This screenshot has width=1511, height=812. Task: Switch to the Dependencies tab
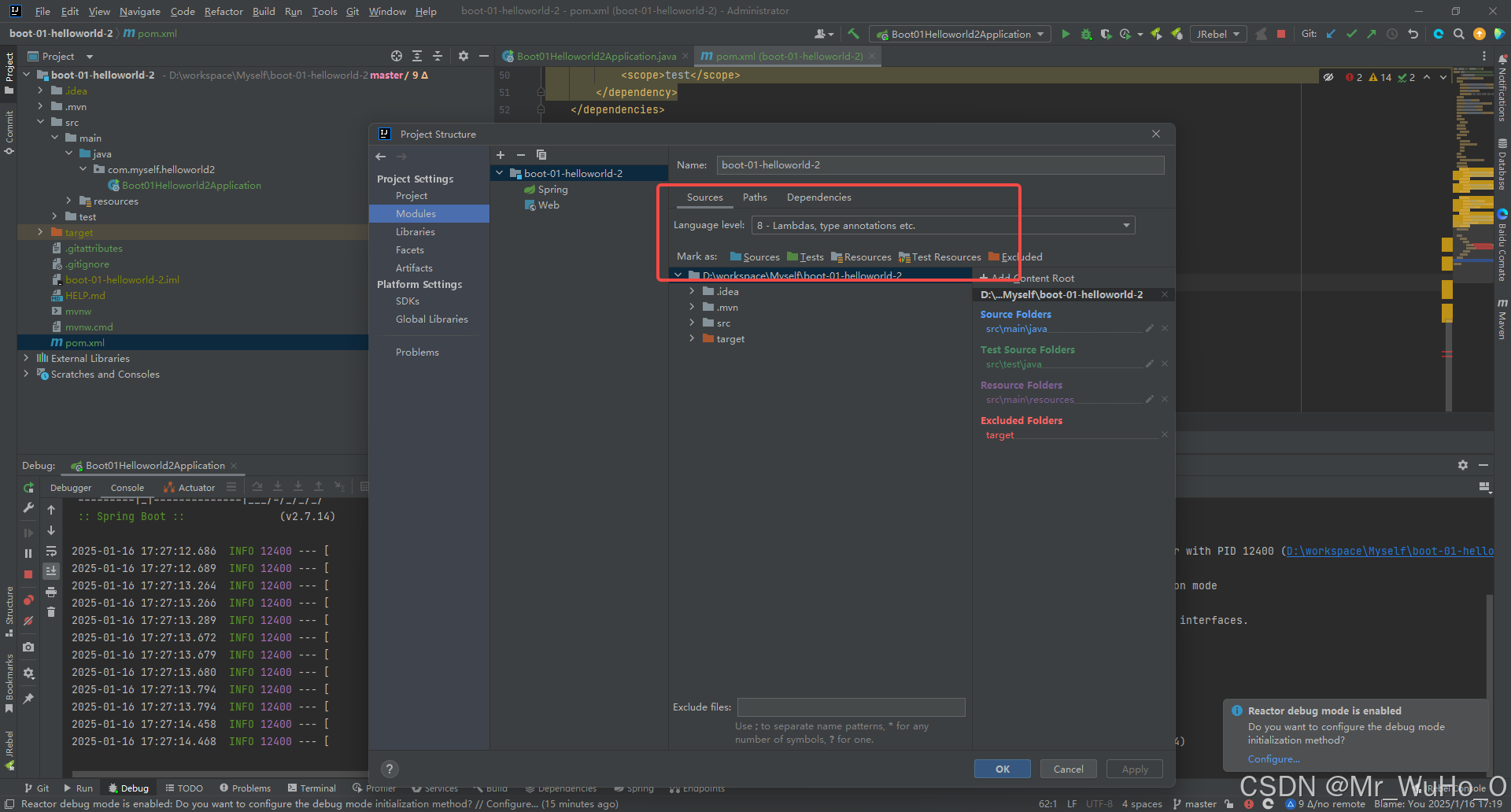[x=818, y=197]
